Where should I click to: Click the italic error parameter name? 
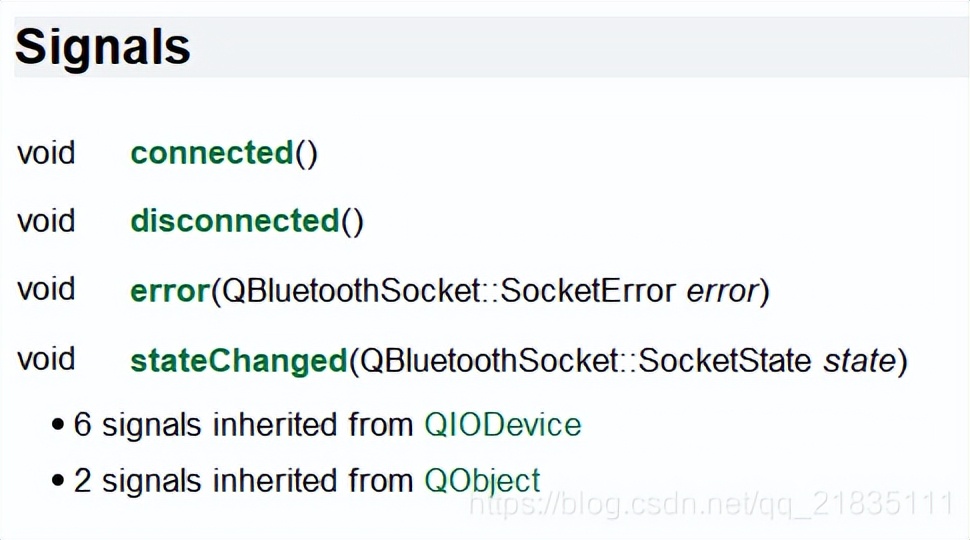pos(722,291)
